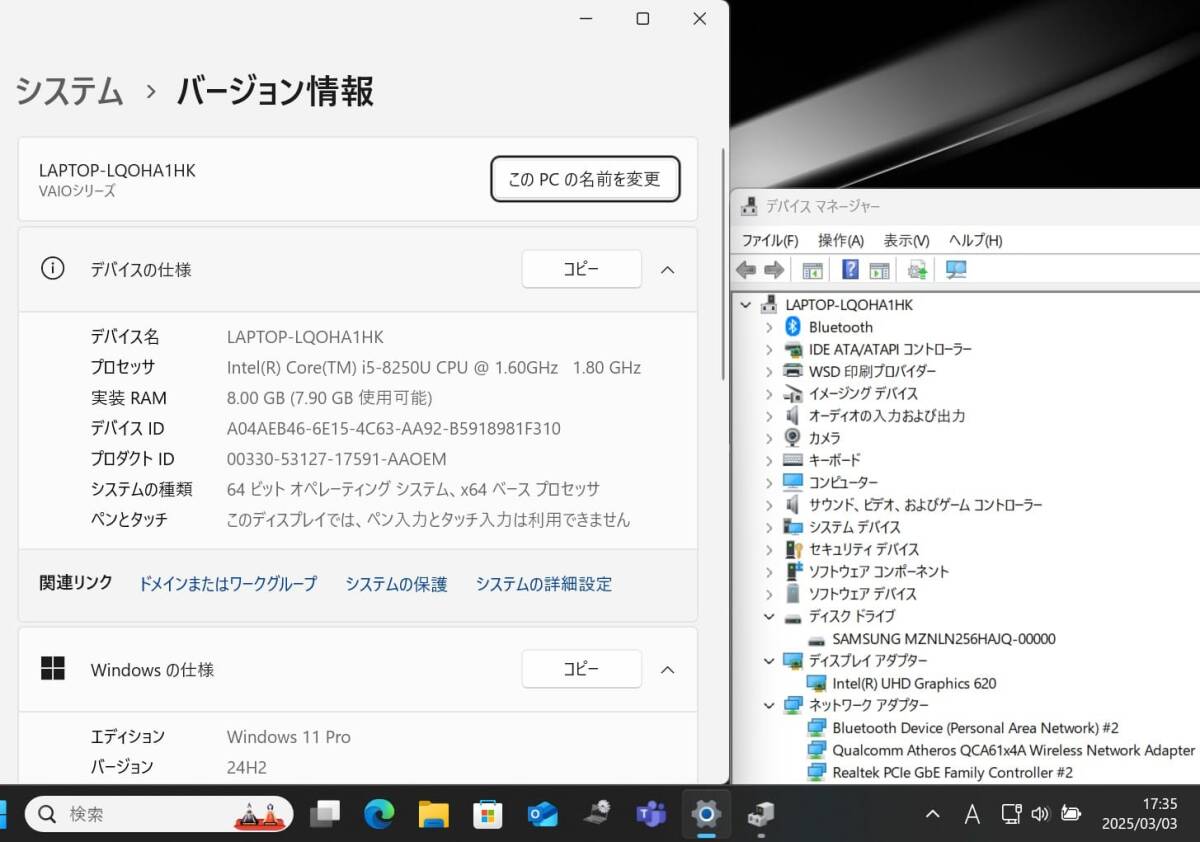1200x842 pixels.
Task: Click the speaker volume icon in system tray
Action: point(1041,813)
